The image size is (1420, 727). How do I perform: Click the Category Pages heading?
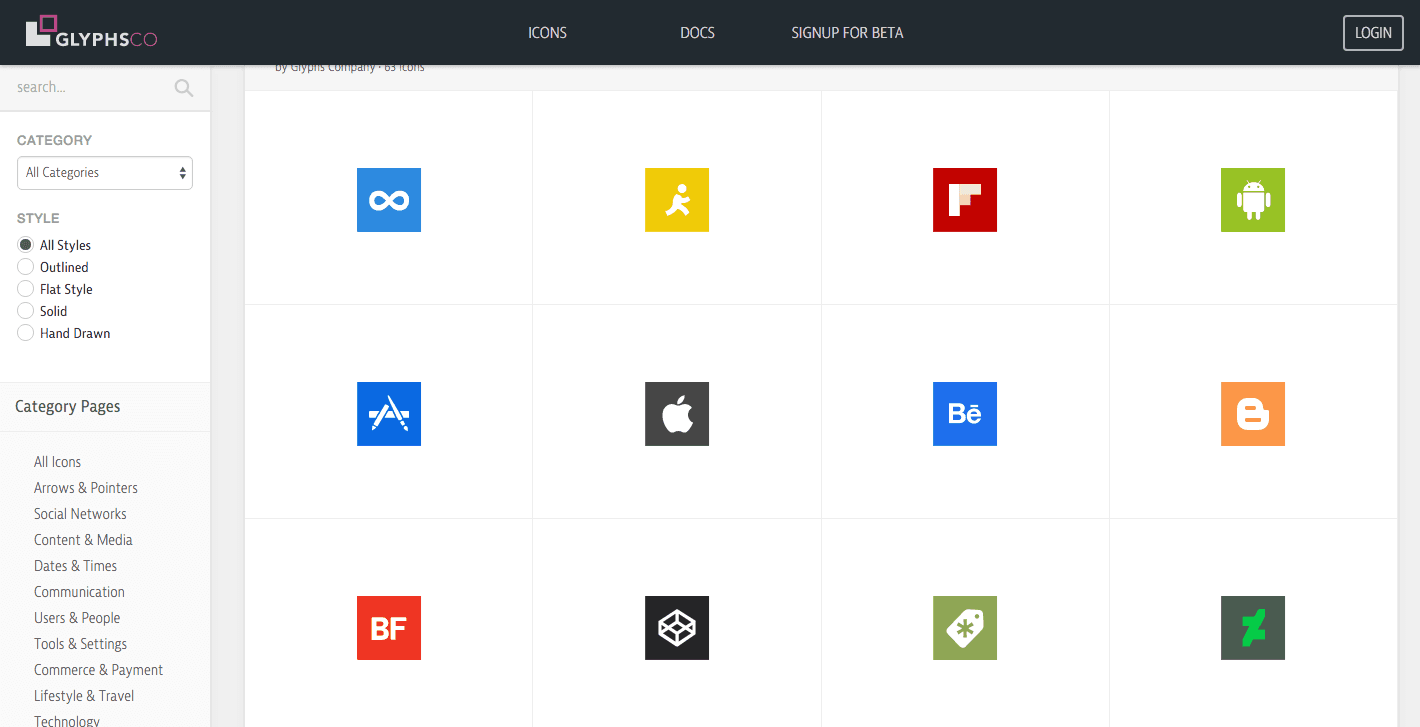click(68, 406)
